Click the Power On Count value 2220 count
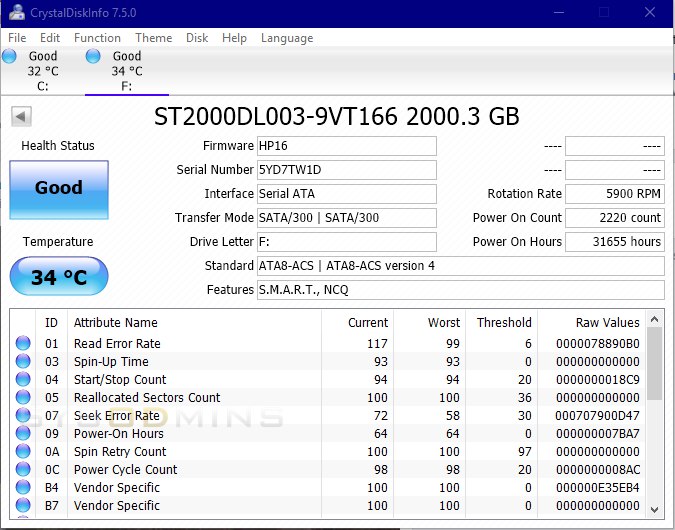 click(615, 218)
